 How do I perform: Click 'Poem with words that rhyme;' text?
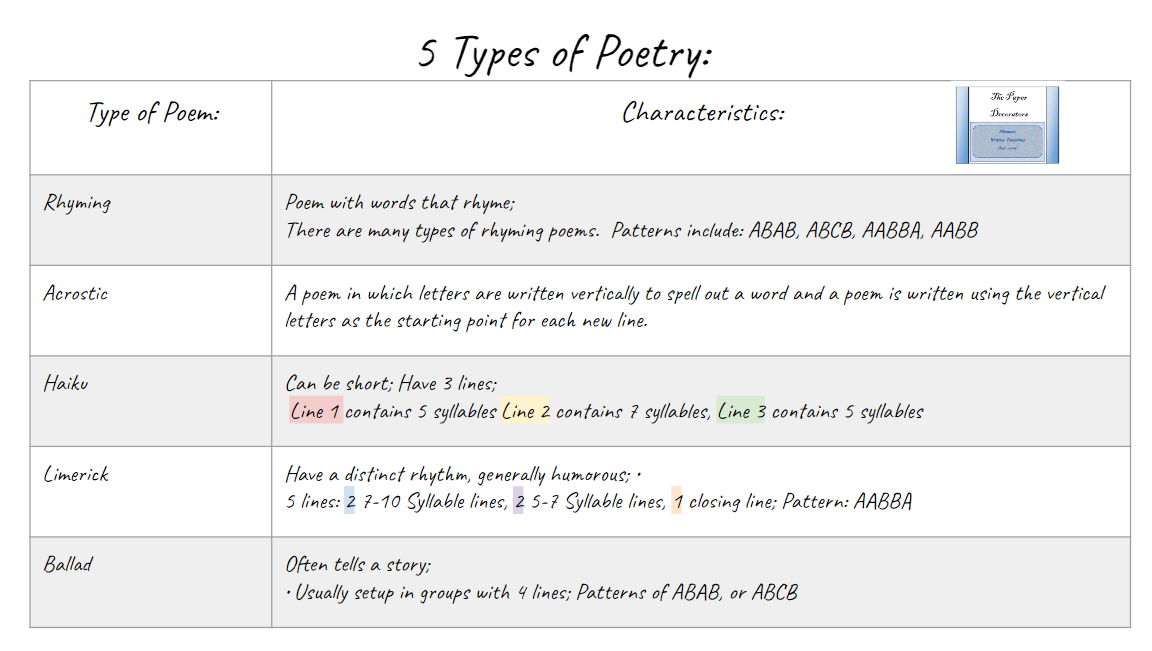400,203
